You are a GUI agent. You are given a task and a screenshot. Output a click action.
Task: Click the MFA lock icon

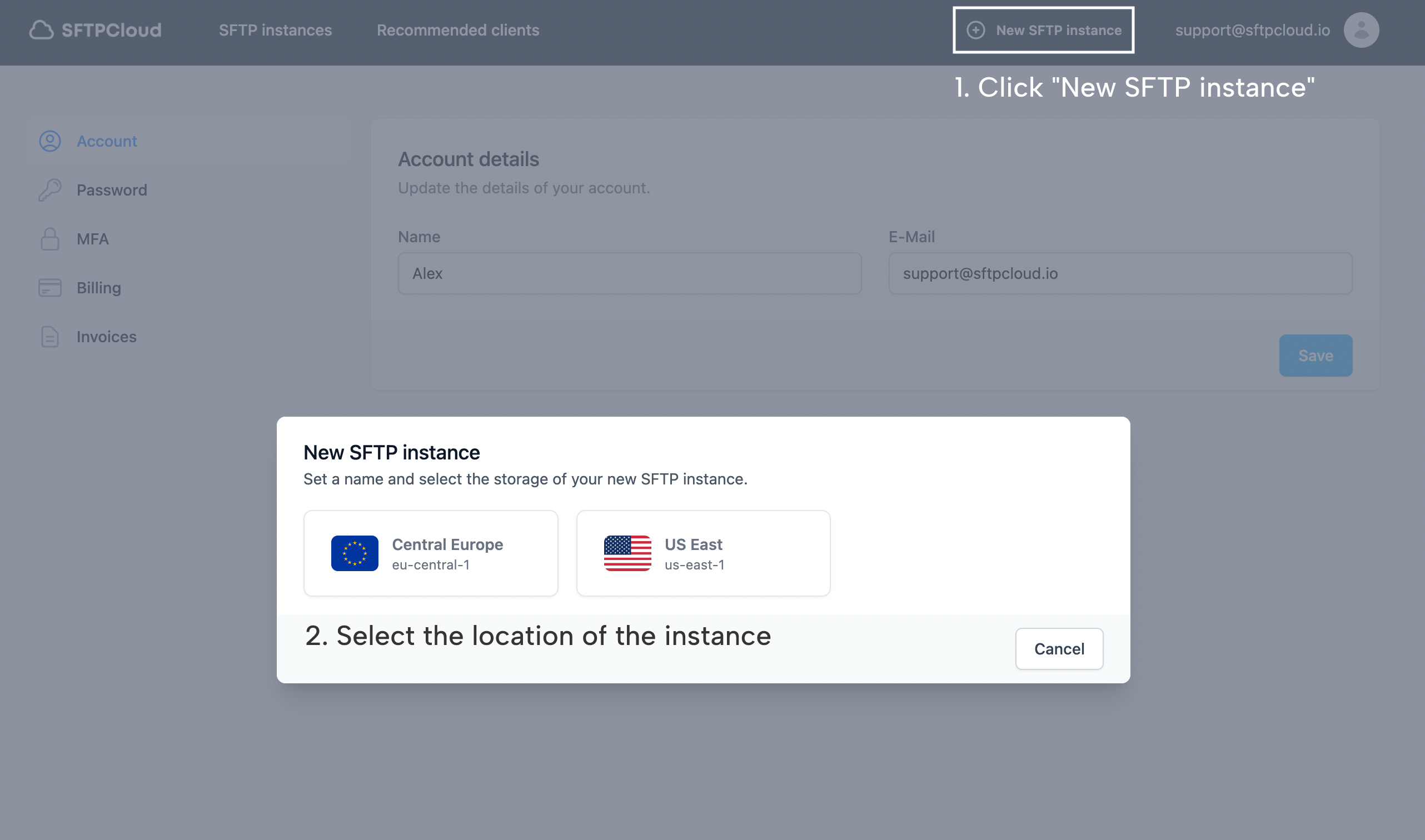50,238
